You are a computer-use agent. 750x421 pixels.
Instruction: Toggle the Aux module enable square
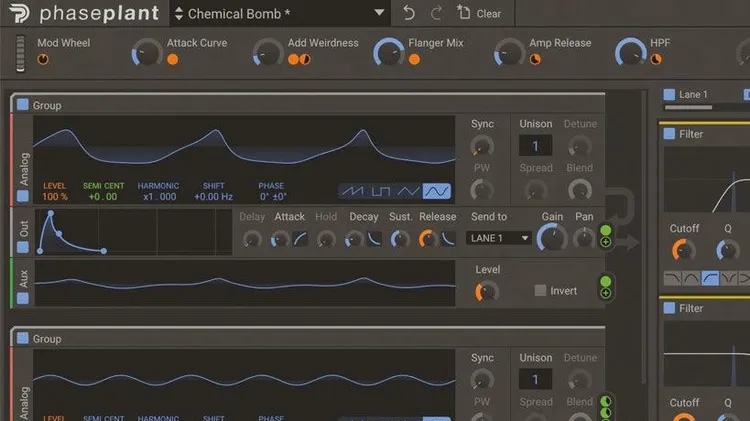click(22, 298)
